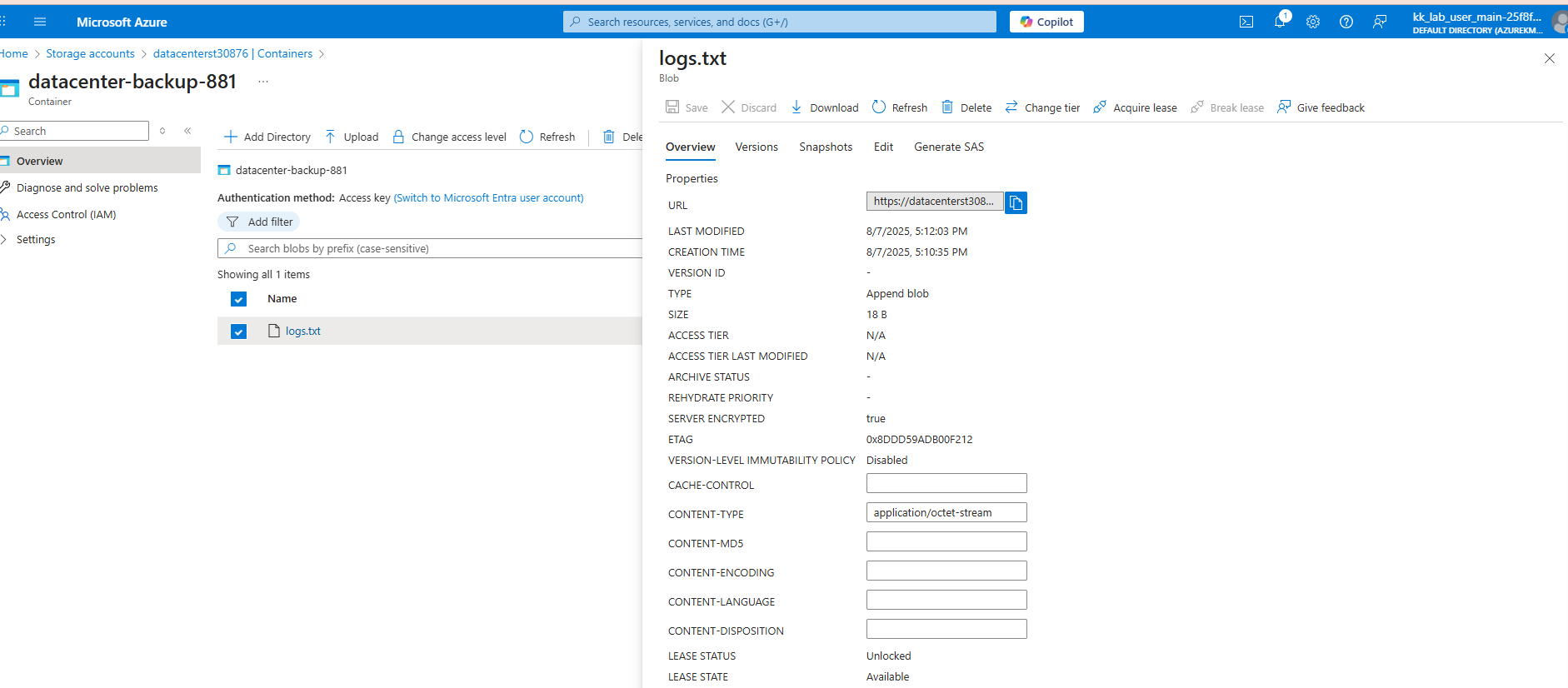1568x688 pixels.
Task: Open portal settings gear
Action: pyautogui.click(x=1313, y=22)
